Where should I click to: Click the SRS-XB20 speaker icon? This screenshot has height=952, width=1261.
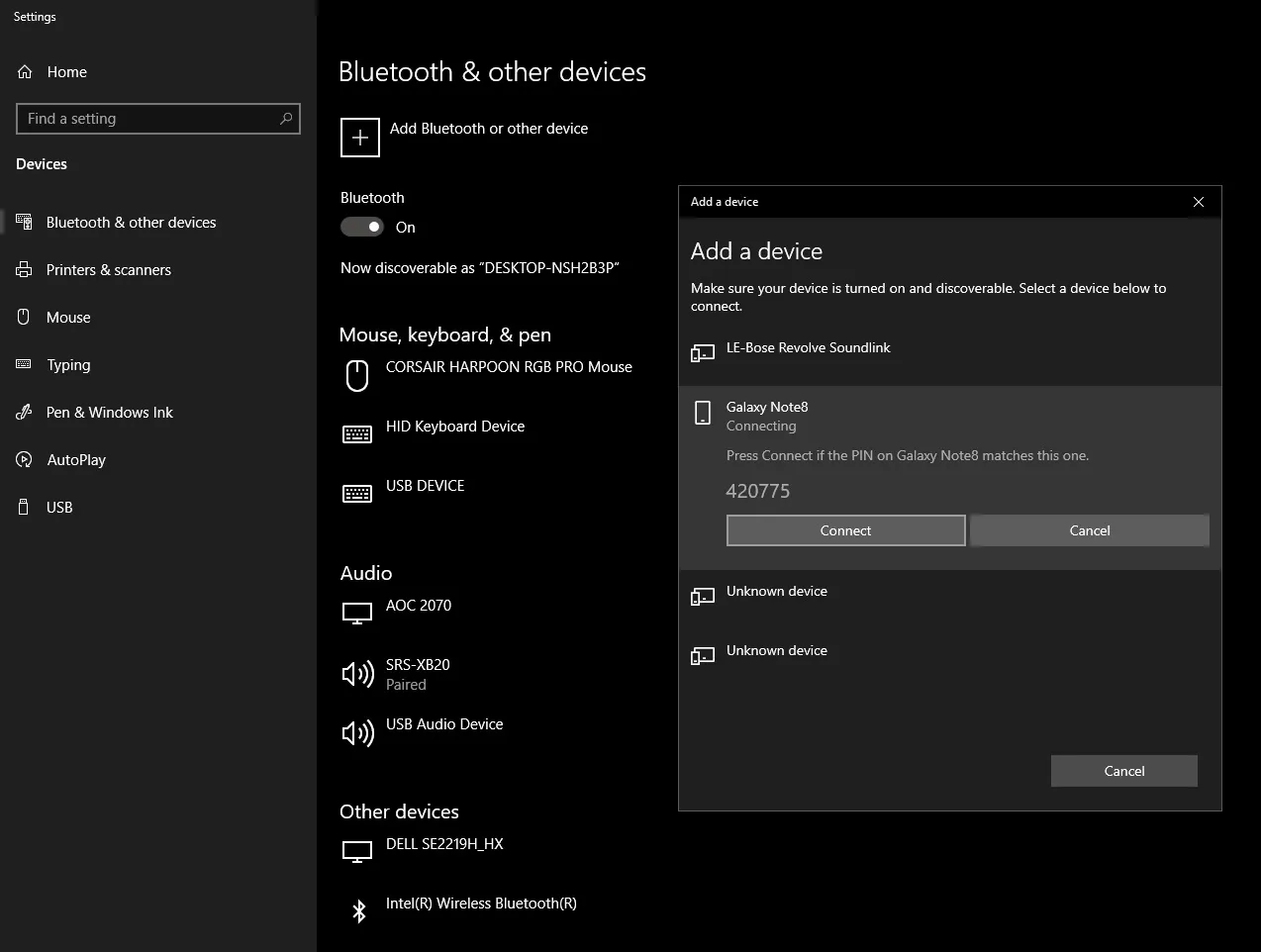[357, 674]
